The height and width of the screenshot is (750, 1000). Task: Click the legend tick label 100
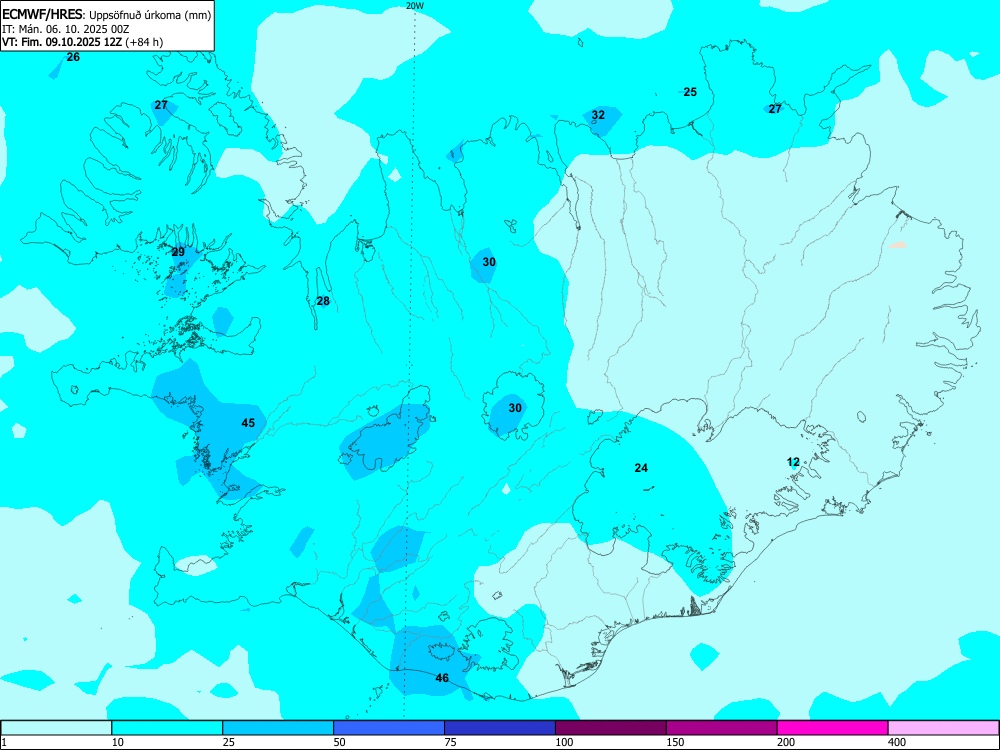point(564,742)
